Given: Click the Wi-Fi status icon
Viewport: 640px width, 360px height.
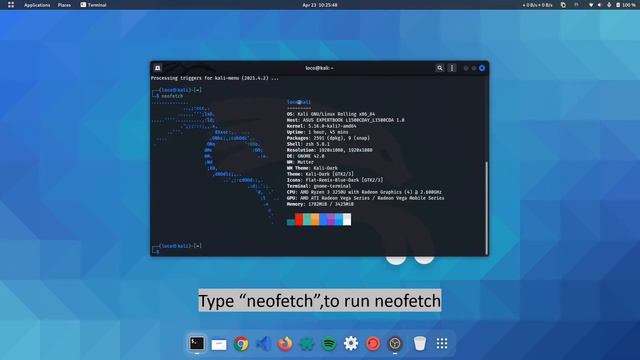Looking at the screenshot, I should (x=591, y=5).
